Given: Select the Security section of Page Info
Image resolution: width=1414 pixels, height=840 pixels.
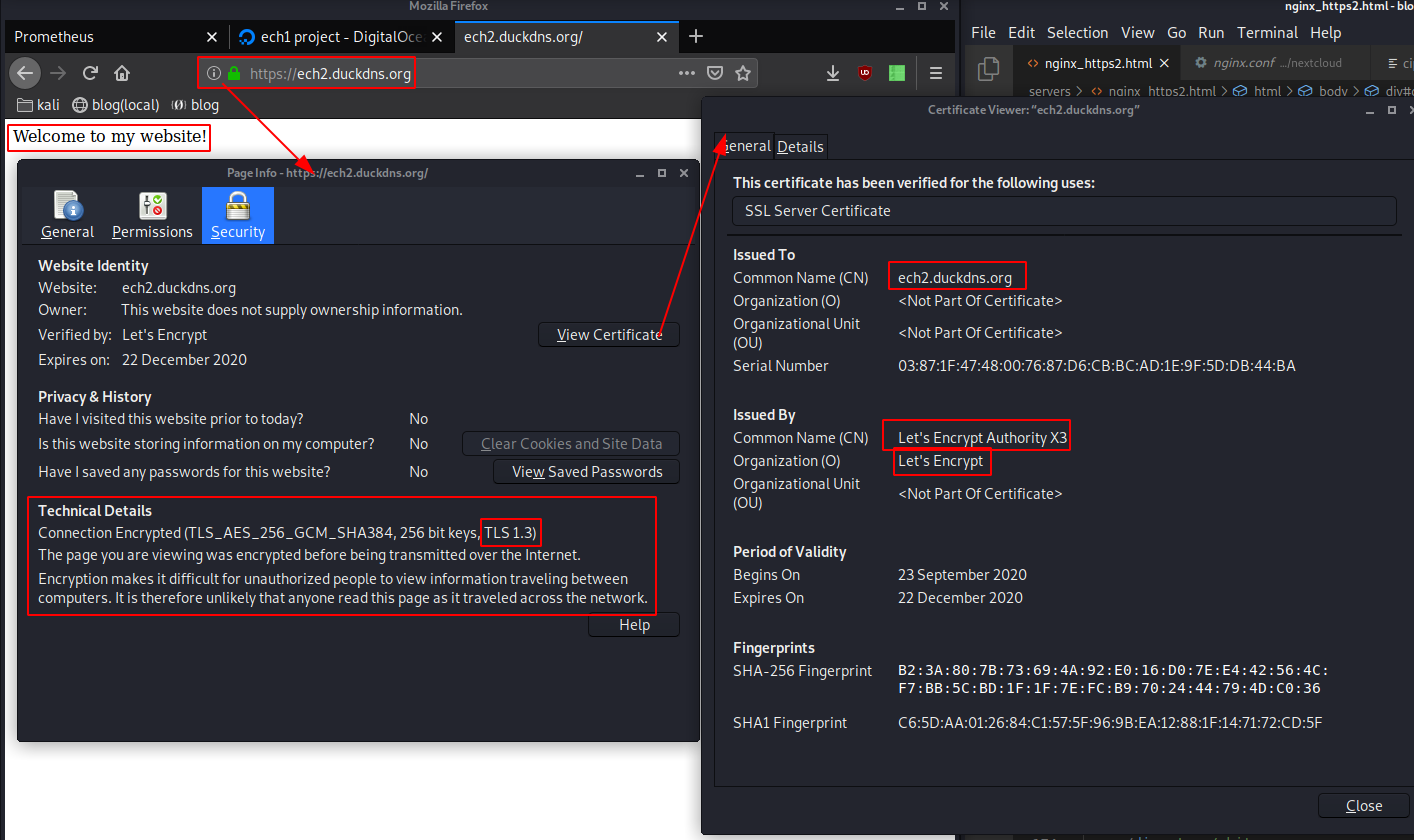Looking at the screenshot, I should point(237,215).
